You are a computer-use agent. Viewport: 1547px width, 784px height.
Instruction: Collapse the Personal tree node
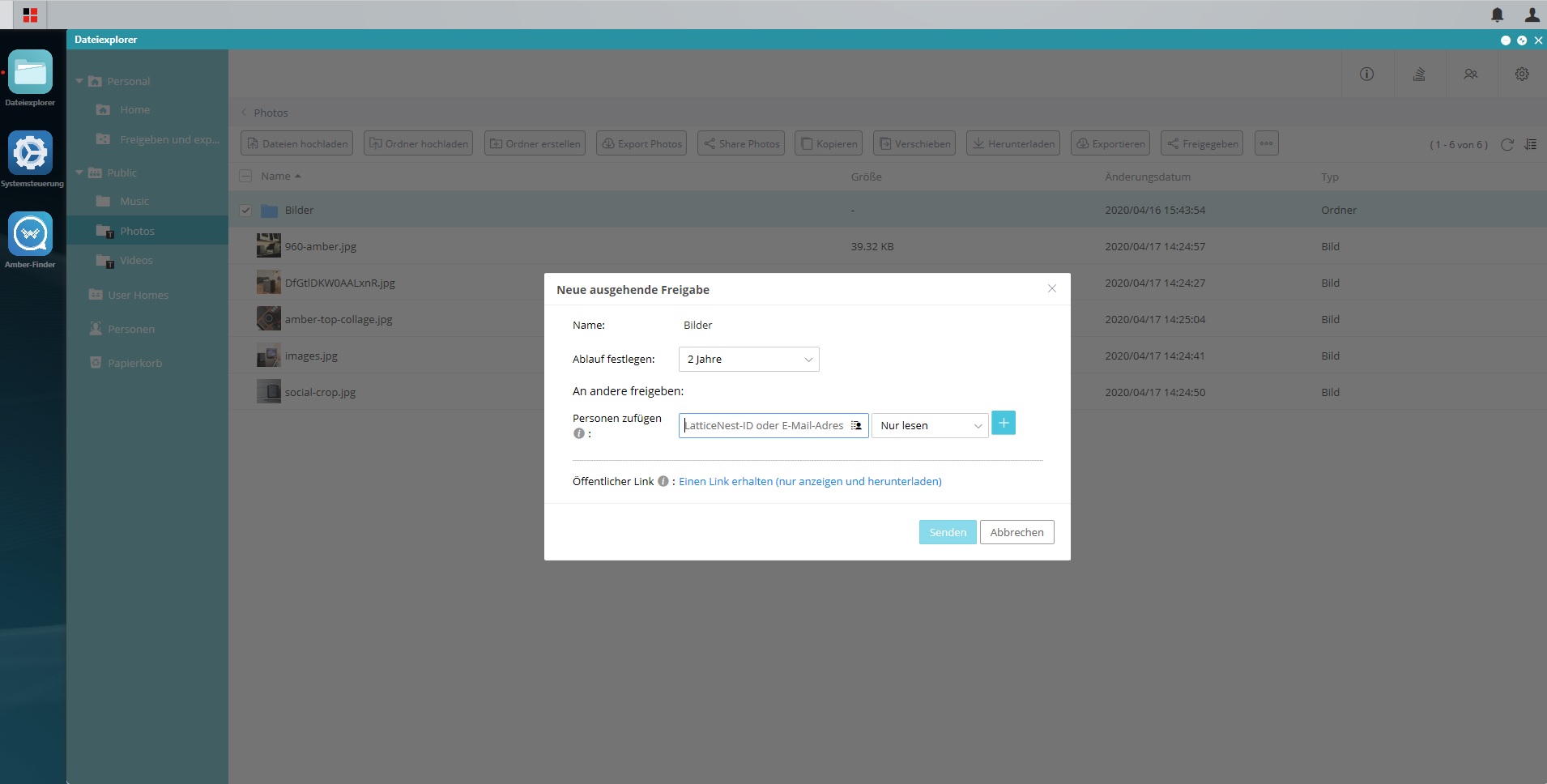[79, 81]
